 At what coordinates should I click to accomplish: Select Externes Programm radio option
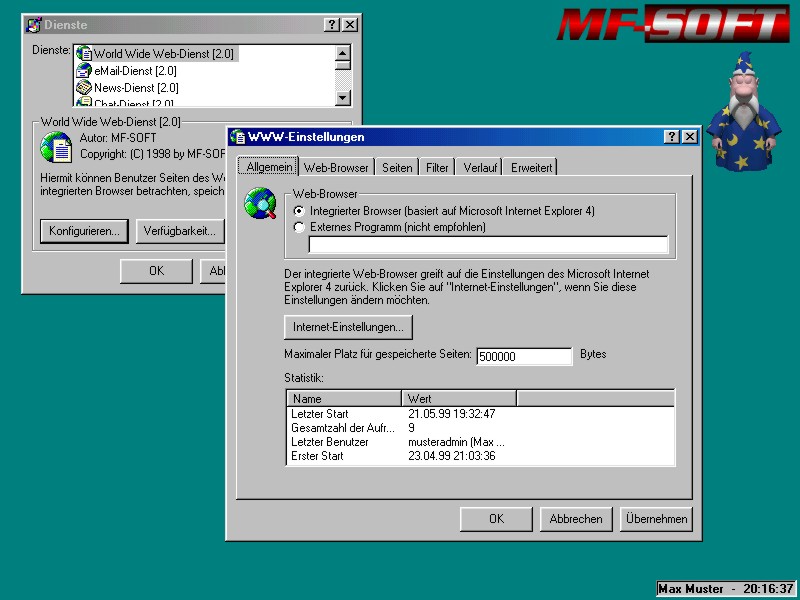pyautogui.click(x=299, y=227)
